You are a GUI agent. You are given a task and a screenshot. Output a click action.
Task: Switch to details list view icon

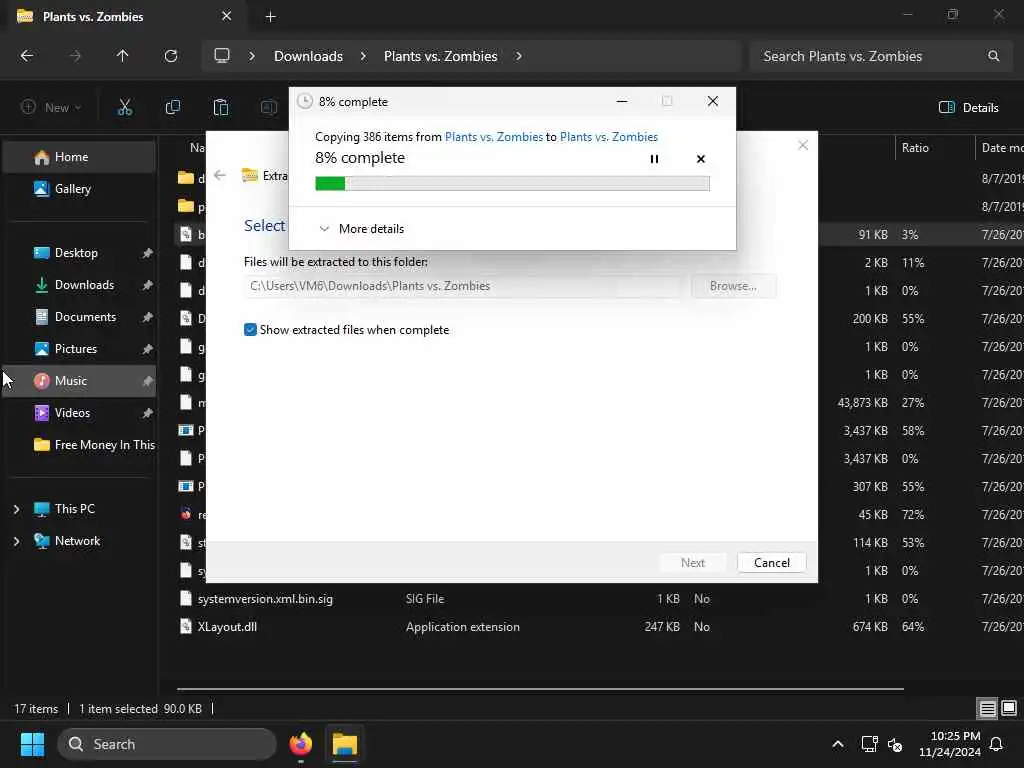point(987,708)
